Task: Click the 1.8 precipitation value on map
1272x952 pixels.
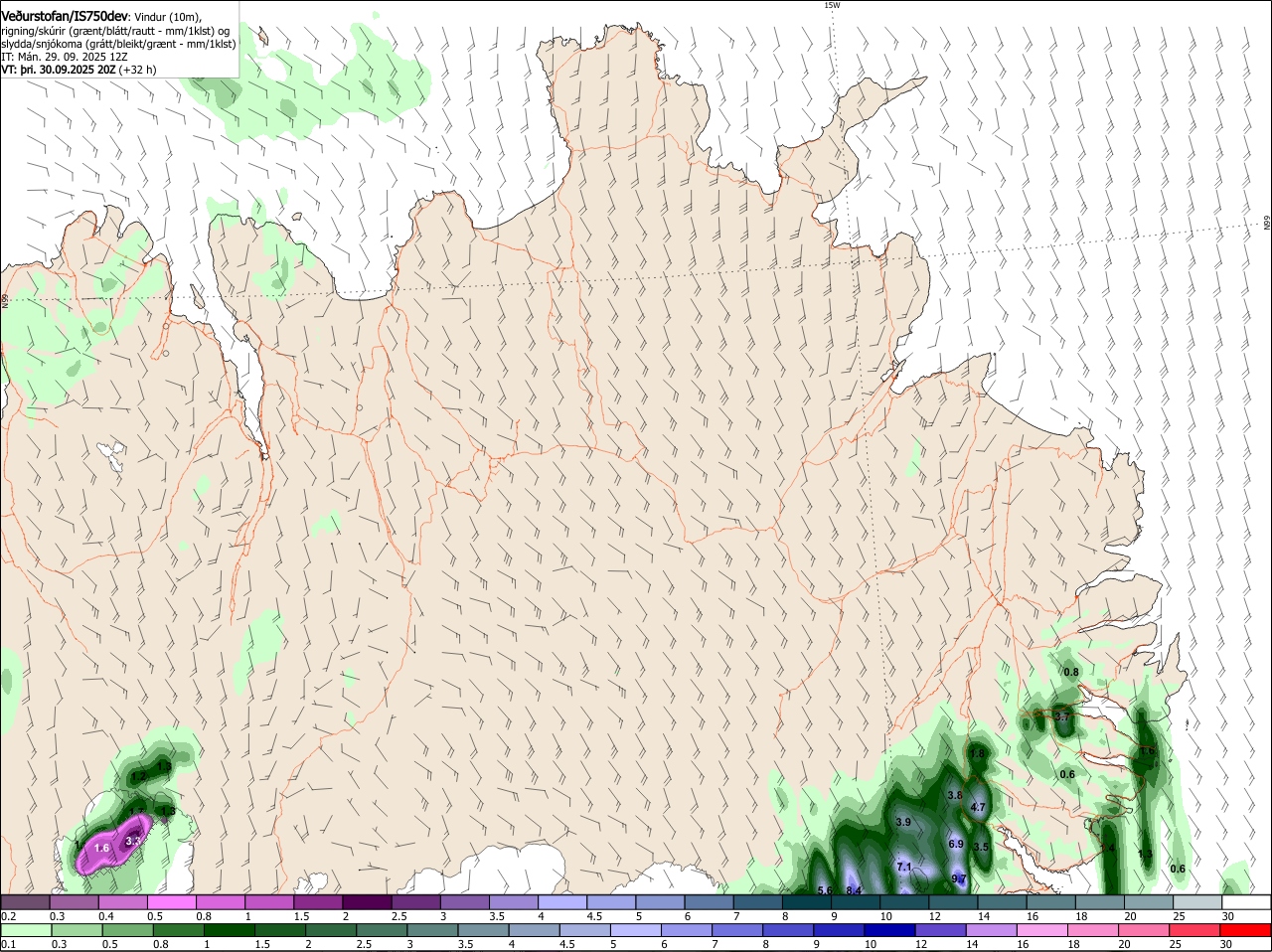Action: [x=977, y=754]
